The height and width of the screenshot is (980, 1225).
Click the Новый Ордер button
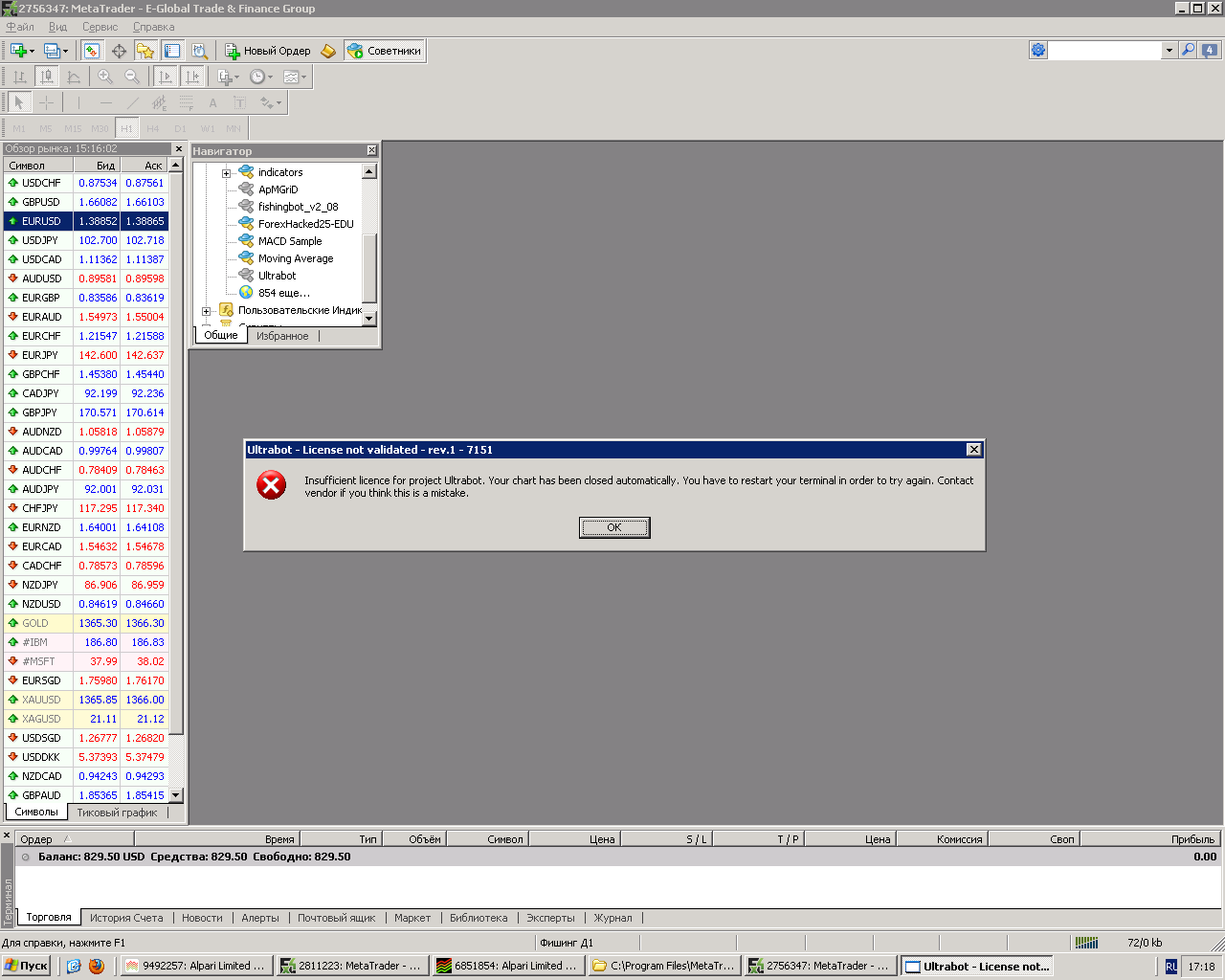click(268, 51)
